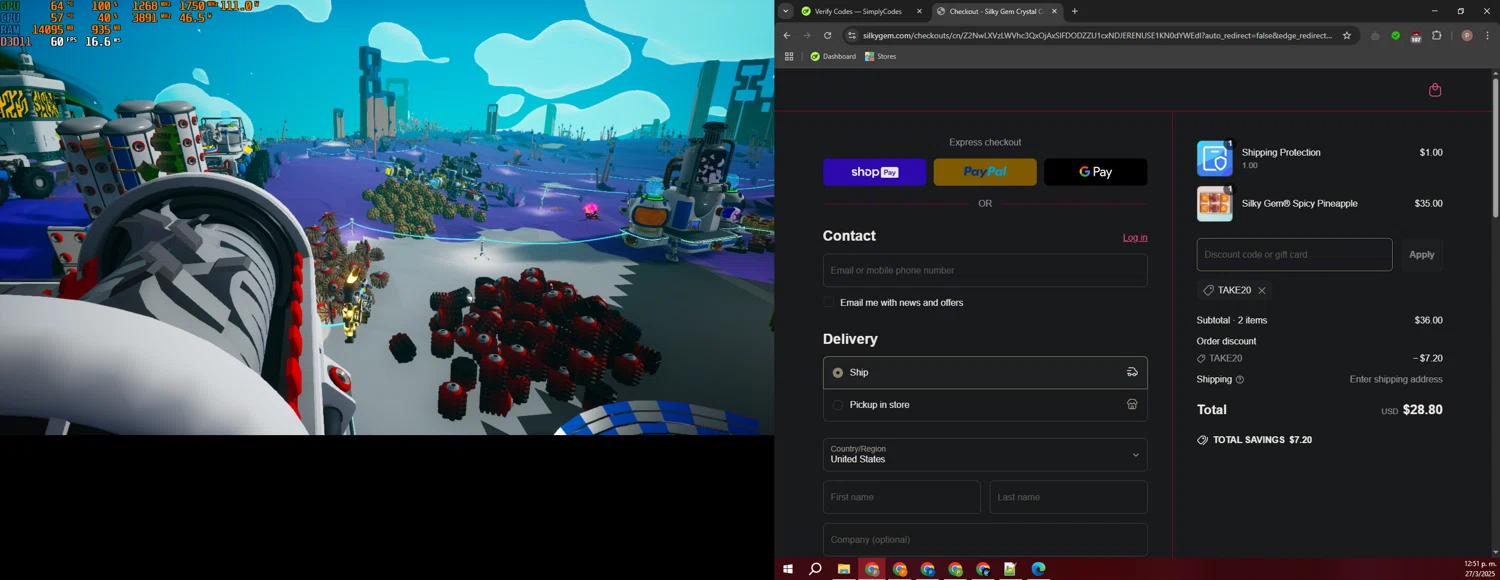
Task: Check Email me with news and offers
Action: coord(828,302)
